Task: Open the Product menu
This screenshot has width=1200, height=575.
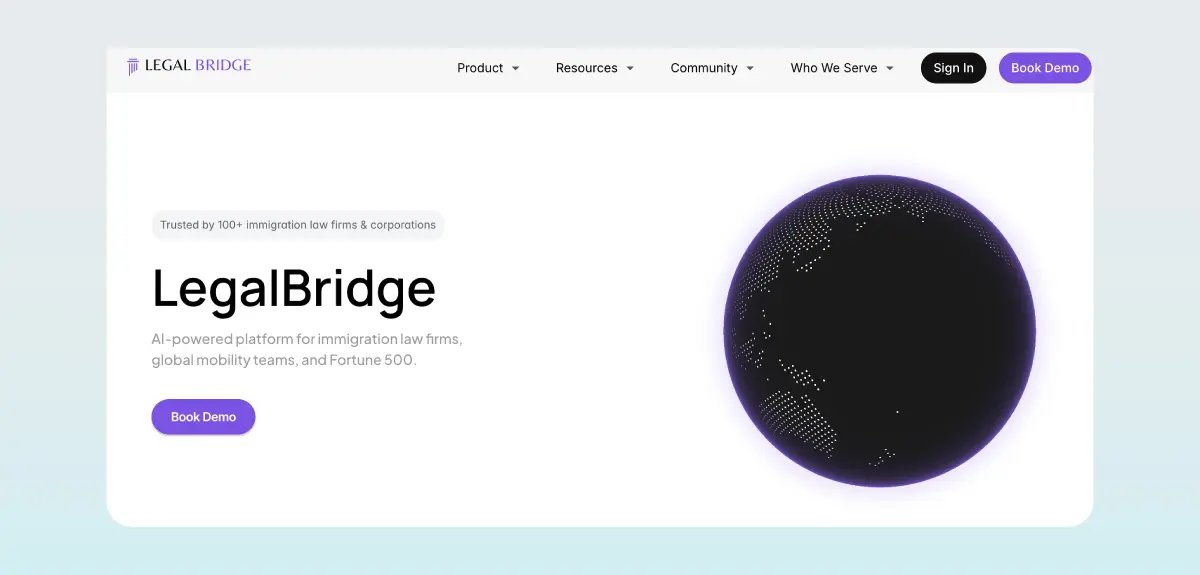Action: 480,68
